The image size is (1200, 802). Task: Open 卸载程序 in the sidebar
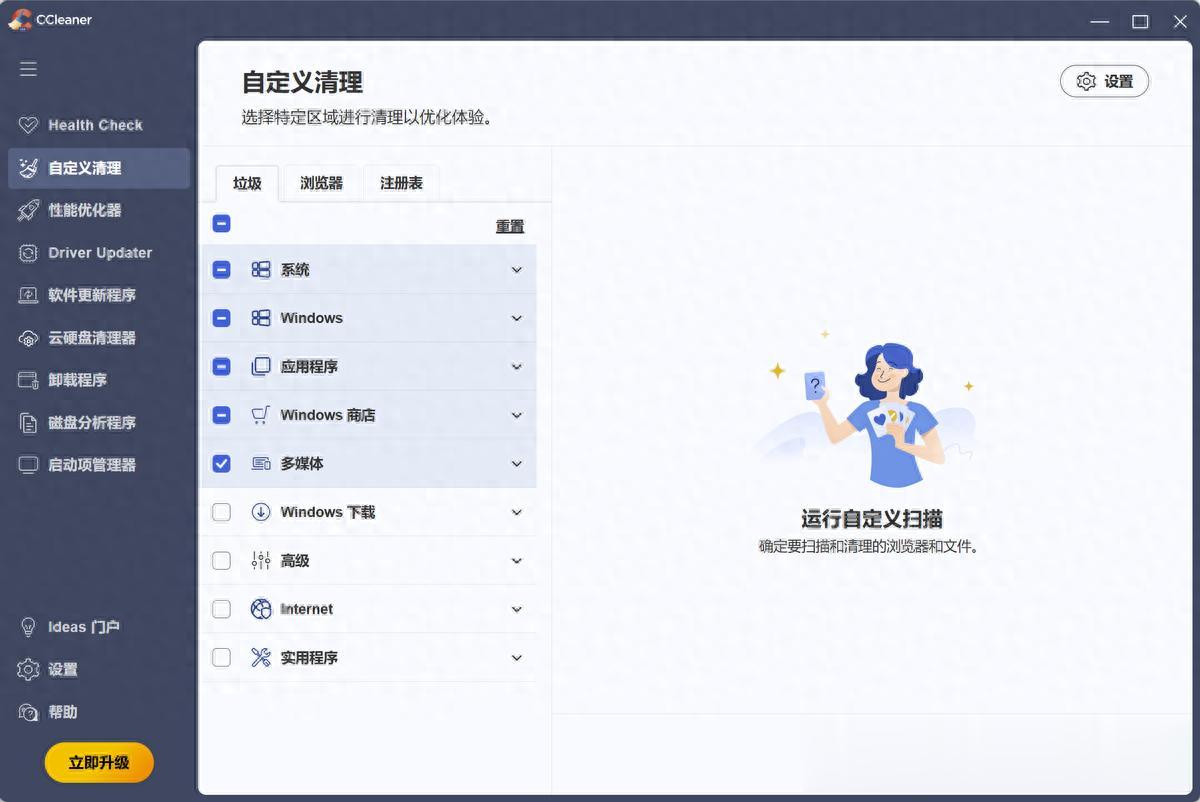(x=98, y=380)
